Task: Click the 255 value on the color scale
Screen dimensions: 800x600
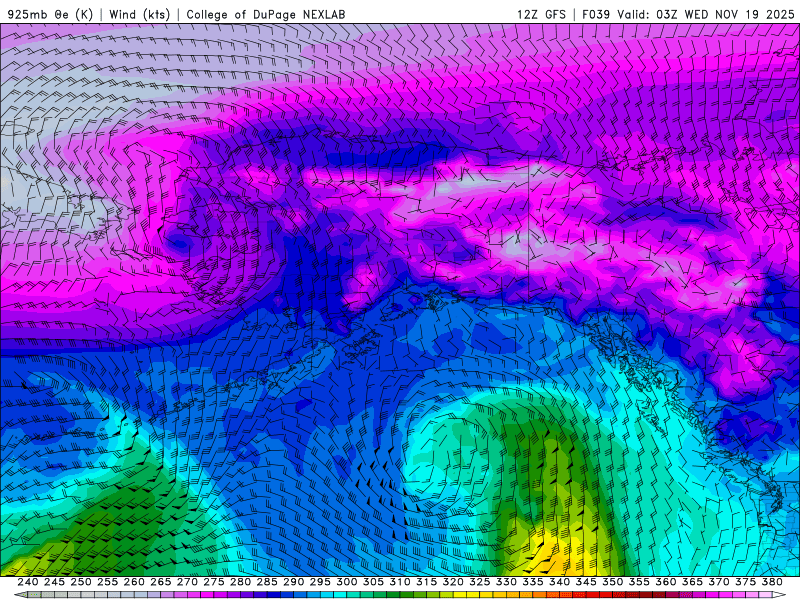Action: click(x=107, y=582)
